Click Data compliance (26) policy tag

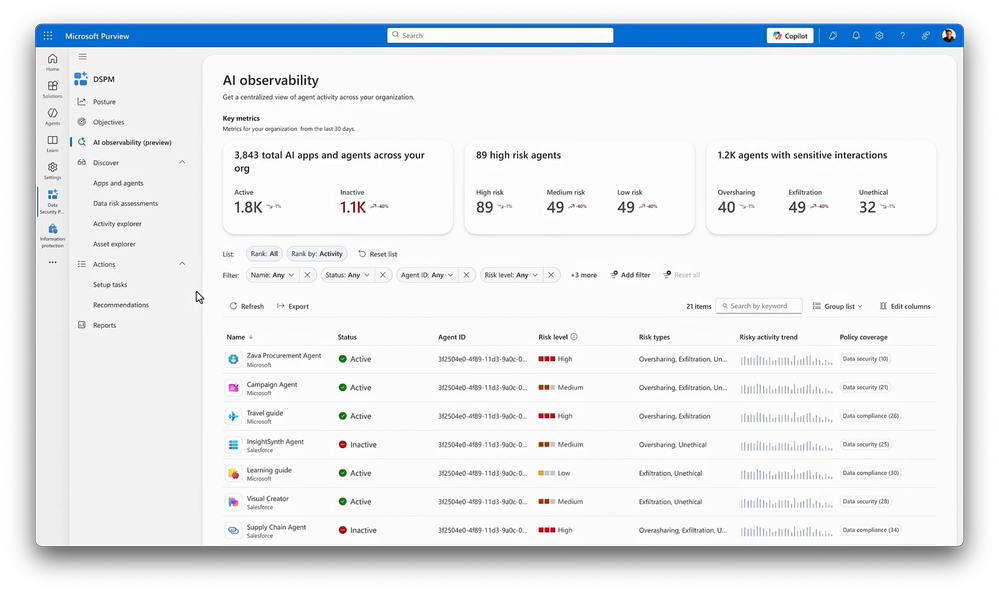coord(870,416)
